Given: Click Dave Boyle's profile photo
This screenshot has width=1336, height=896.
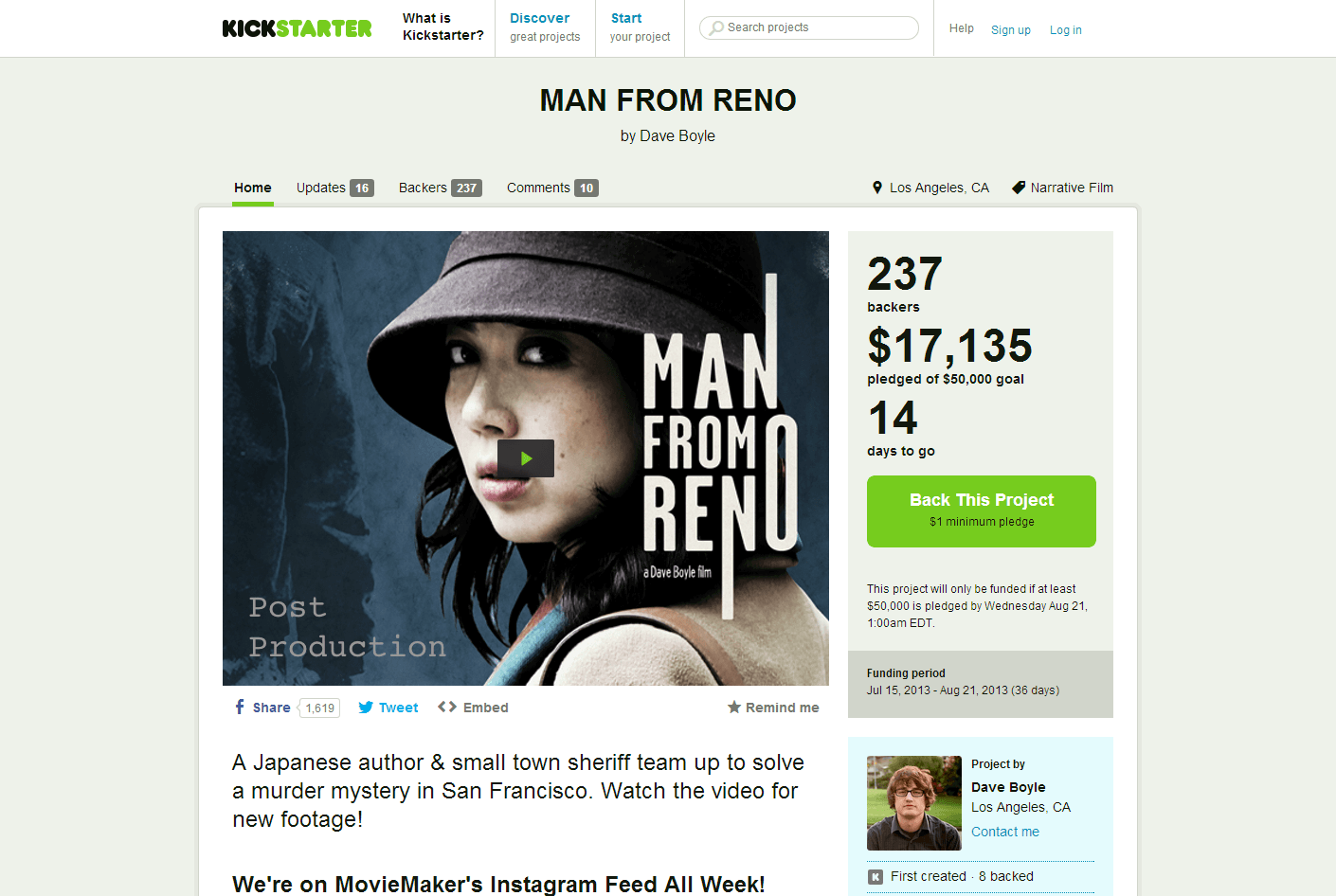Looking at the screenshot, I should (914, 803).
